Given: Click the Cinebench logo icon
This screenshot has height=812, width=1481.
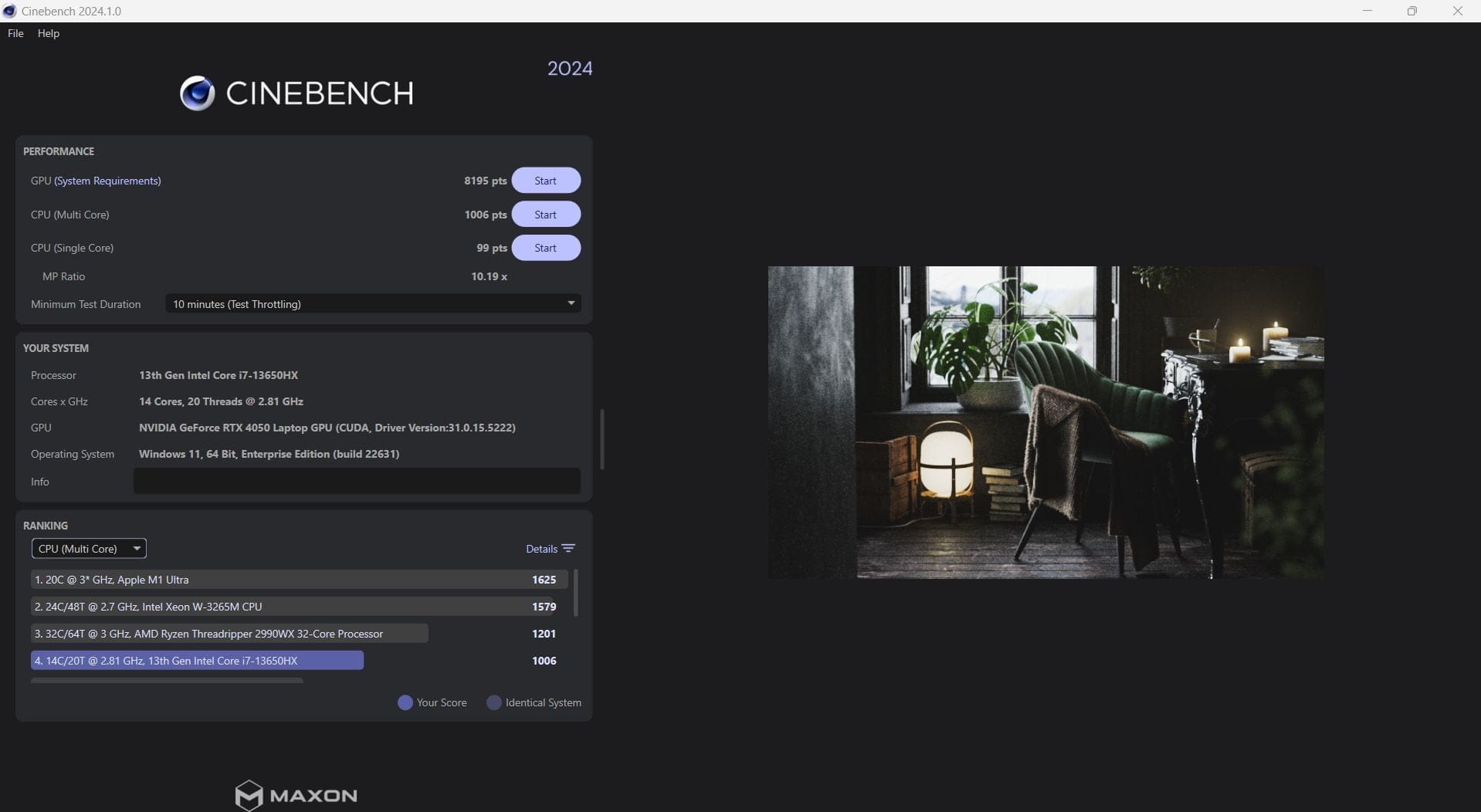Looking at the screenshot, I should point(198,93).
